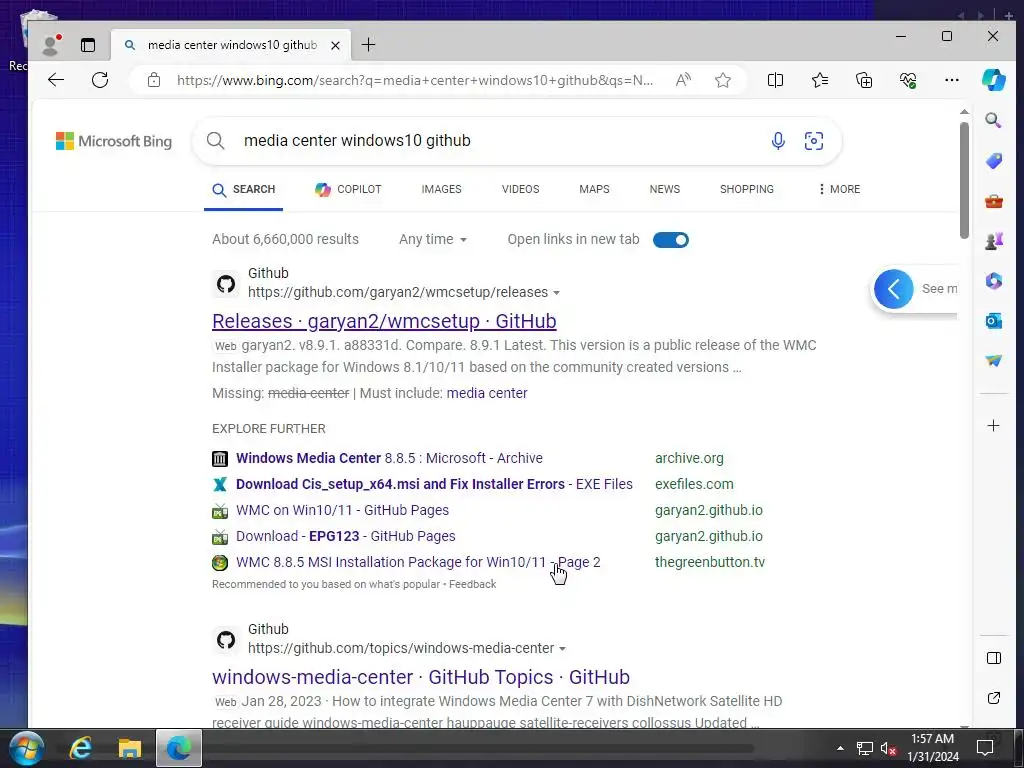Open sidebar Shopping tag icon
Screen dimensions: 1024x768
tap(993, 161)
